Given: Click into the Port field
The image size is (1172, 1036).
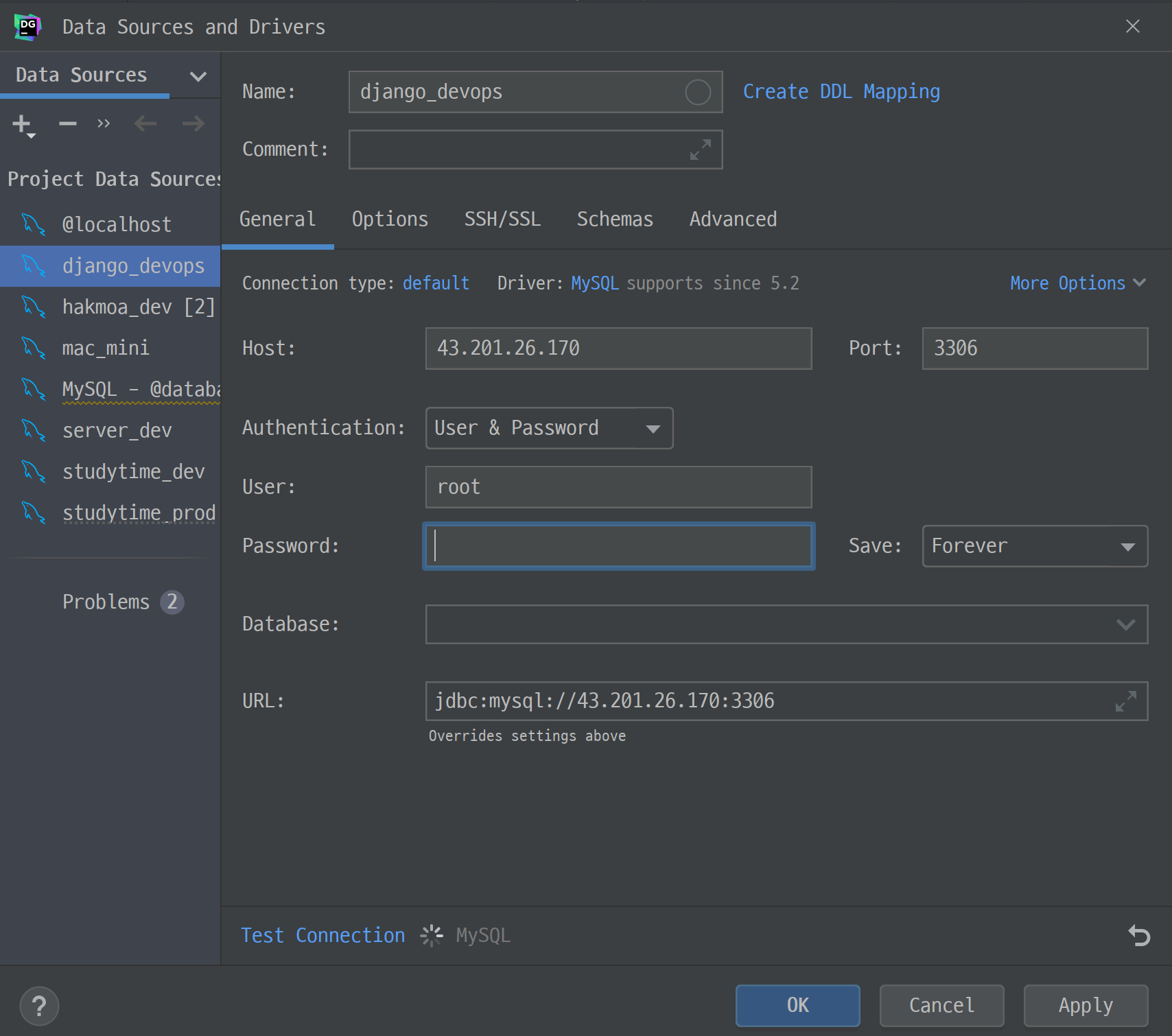Looking at the screenshot, I should click(x=1035, y=349).
